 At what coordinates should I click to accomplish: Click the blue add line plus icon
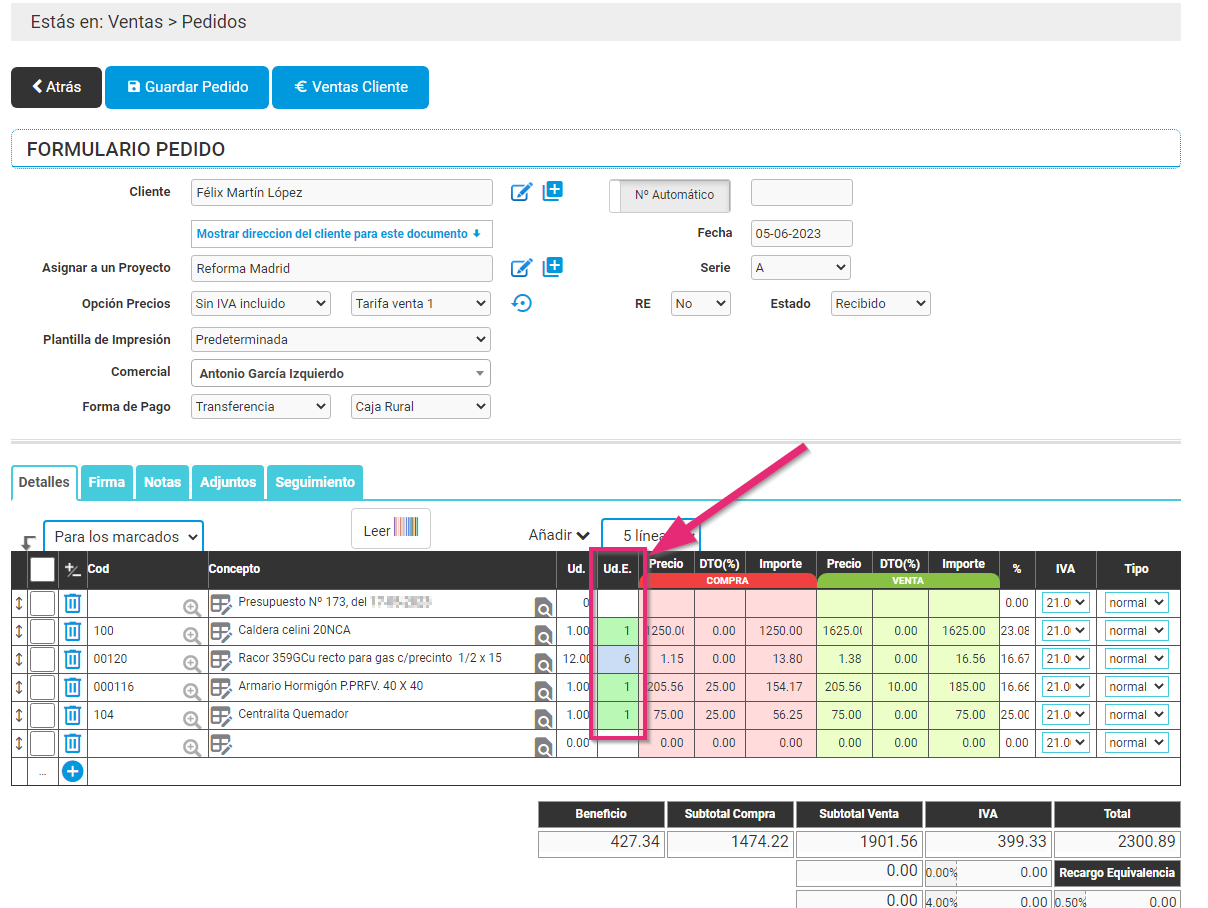pyautogui.click(x=73, y=771)
